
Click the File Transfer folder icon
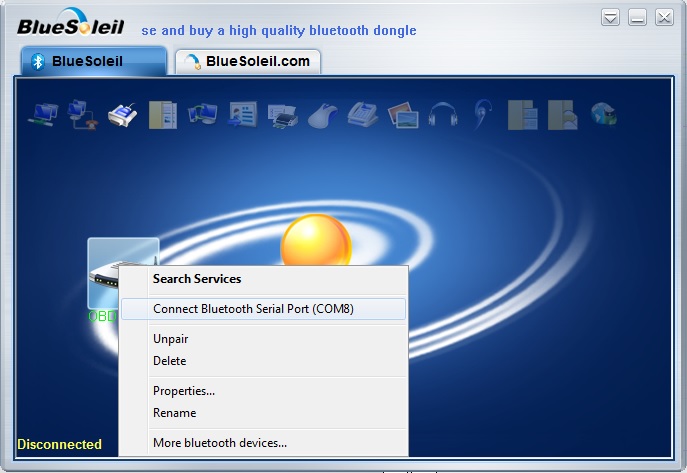tap(163, 115)
